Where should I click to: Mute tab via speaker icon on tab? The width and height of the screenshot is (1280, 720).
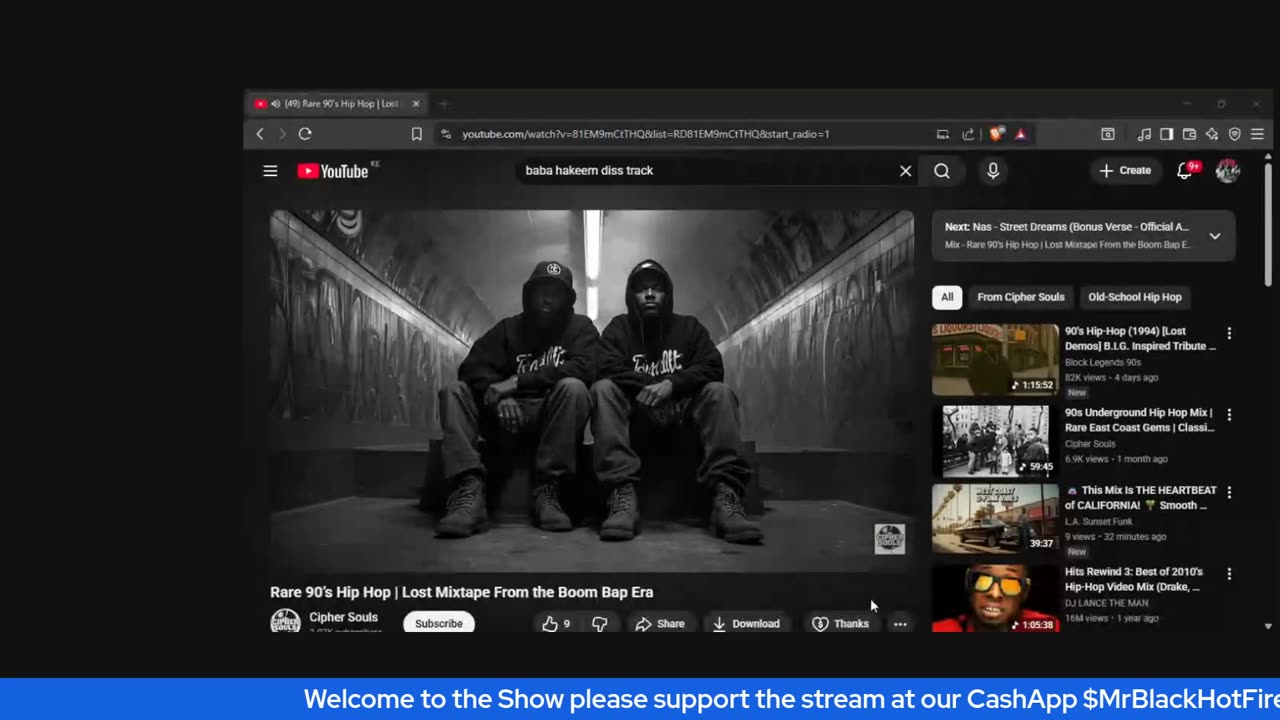(x=275, y=104)
